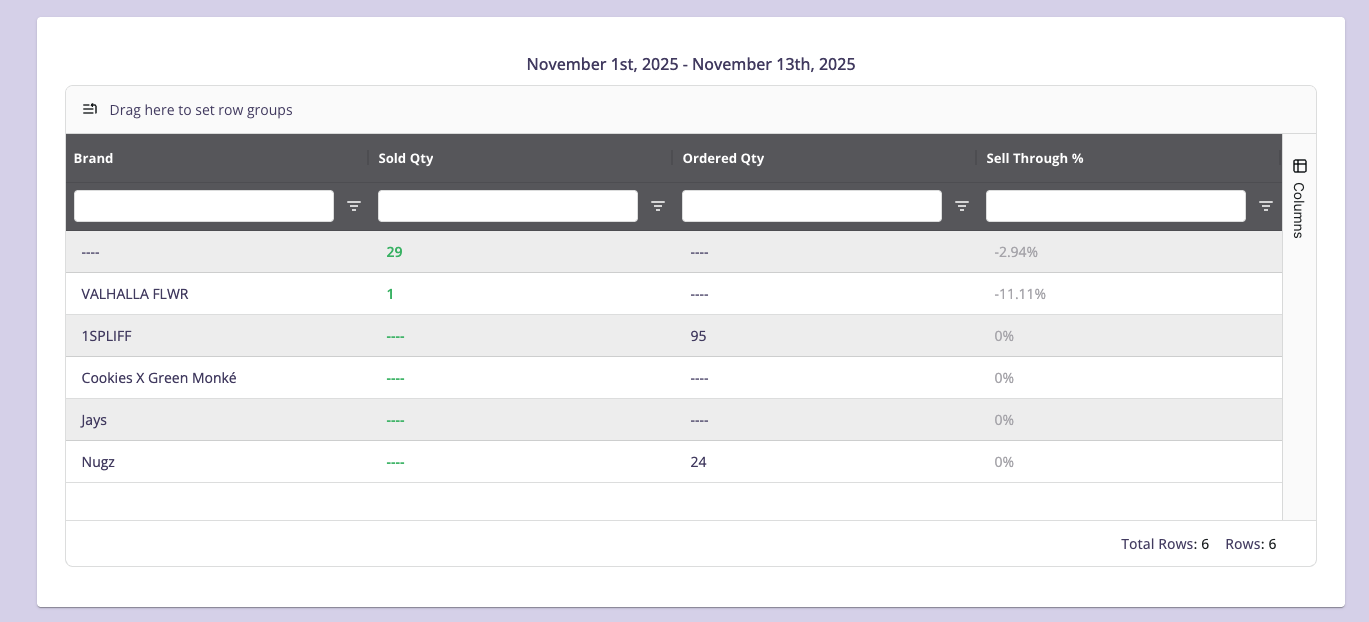The width and height of the screenshot is (1369, 622).
Task: Sort by the Ordered Qty column header
Action: [x=723, y=158]
